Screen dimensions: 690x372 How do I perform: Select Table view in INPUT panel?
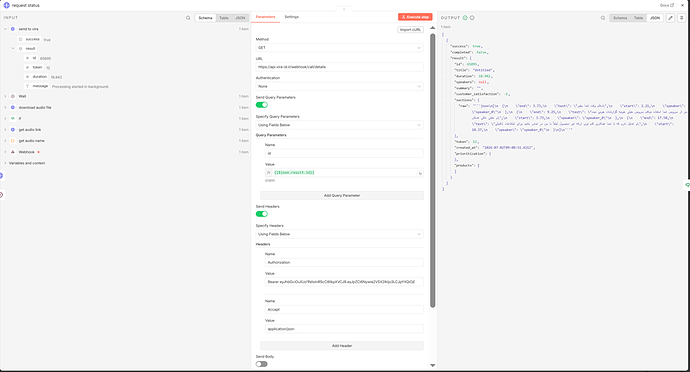224,18
